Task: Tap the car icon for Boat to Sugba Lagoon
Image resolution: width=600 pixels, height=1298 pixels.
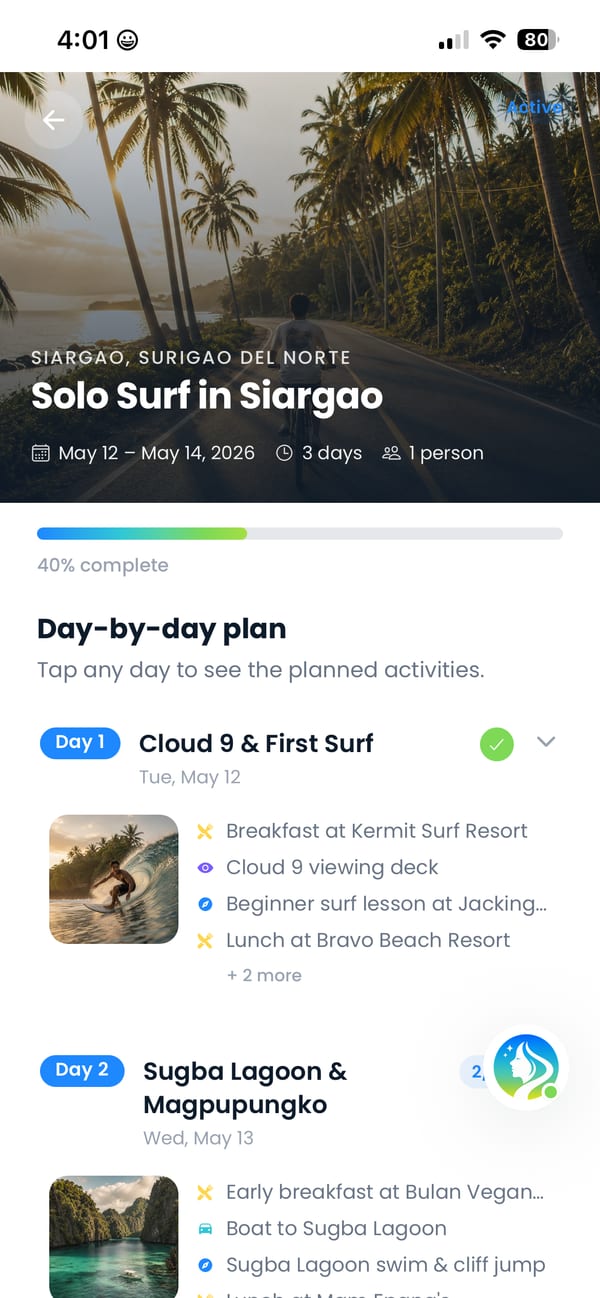Action: (205, 1228)
